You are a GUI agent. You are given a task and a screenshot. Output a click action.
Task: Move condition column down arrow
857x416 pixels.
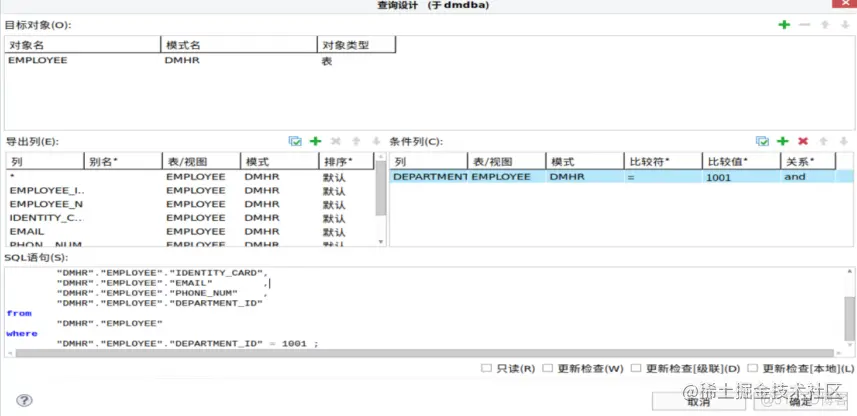(844, 141)
